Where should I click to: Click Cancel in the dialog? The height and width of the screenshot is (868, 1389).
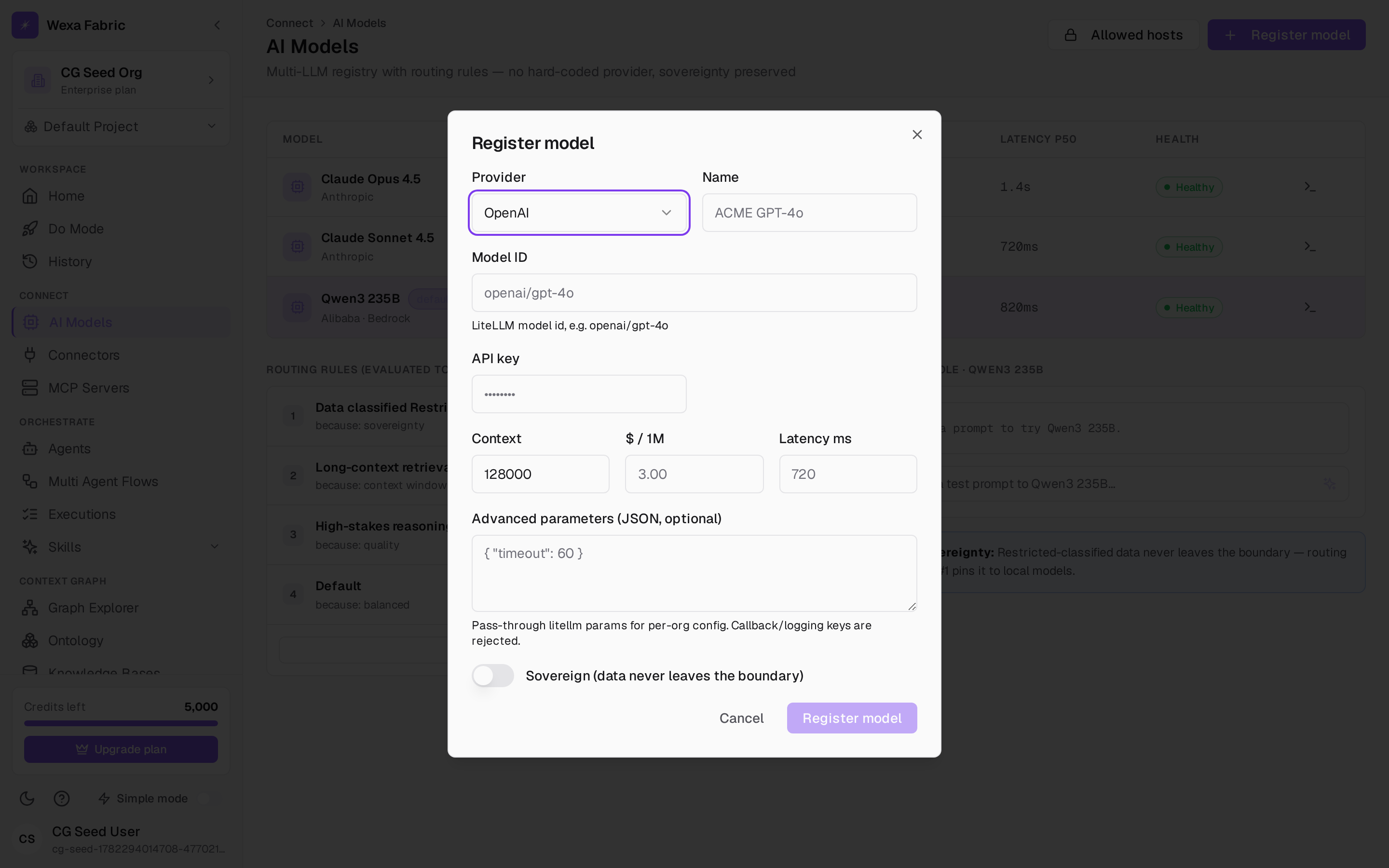(741, 718)
